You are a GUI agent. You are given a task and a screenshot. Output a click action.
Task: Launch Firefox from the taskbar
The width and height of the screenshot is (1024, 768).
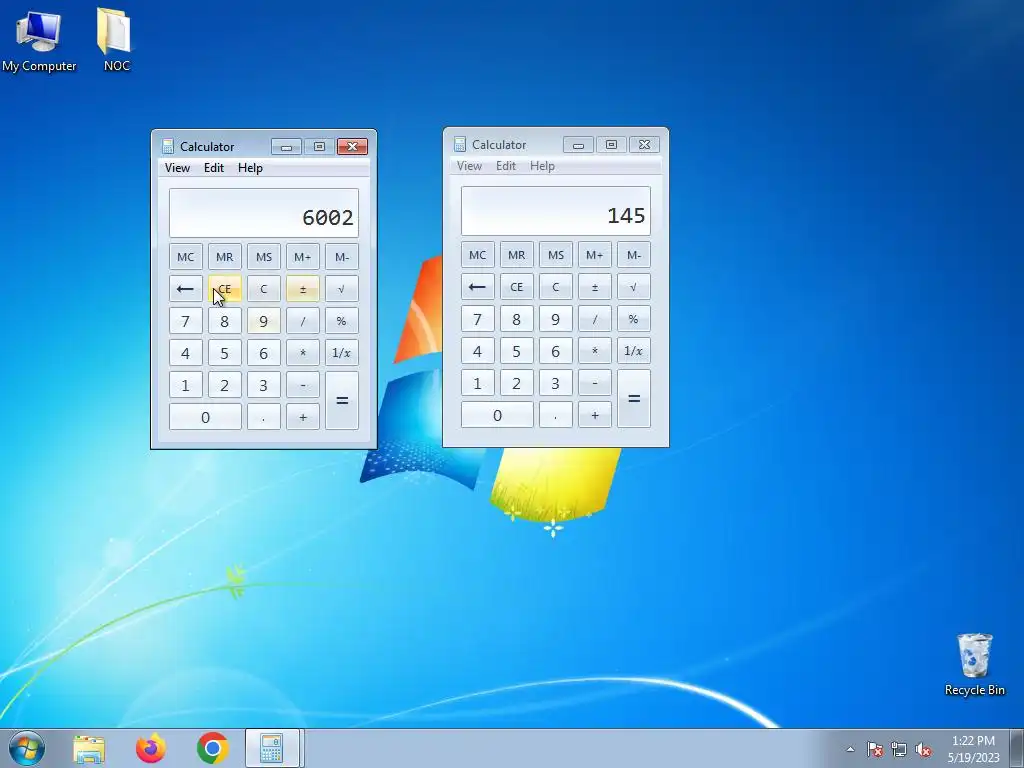coord(150,748)
